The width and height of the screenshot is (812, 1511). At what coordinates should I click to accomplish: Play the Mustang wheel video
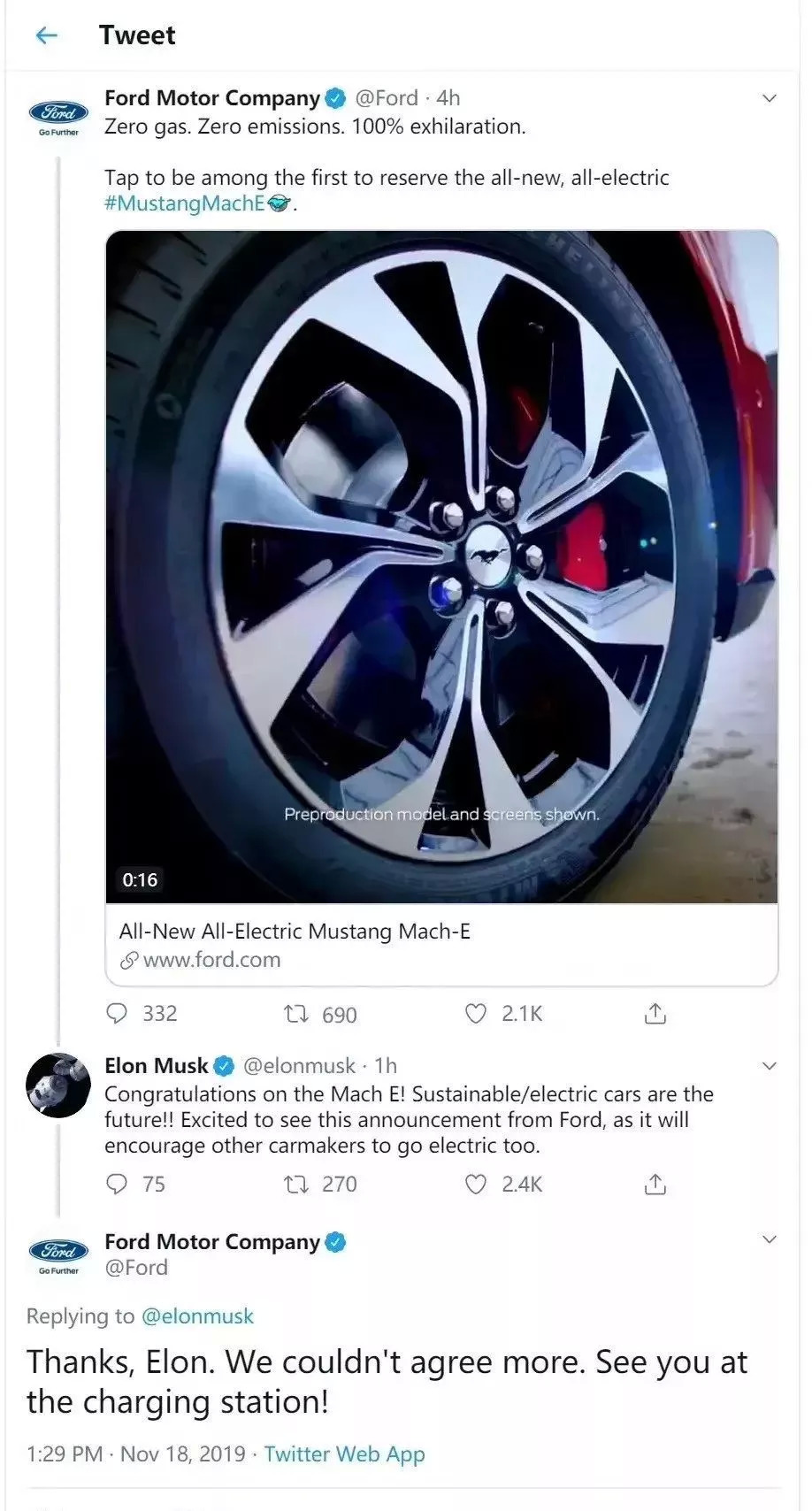(x=441, y=566)
